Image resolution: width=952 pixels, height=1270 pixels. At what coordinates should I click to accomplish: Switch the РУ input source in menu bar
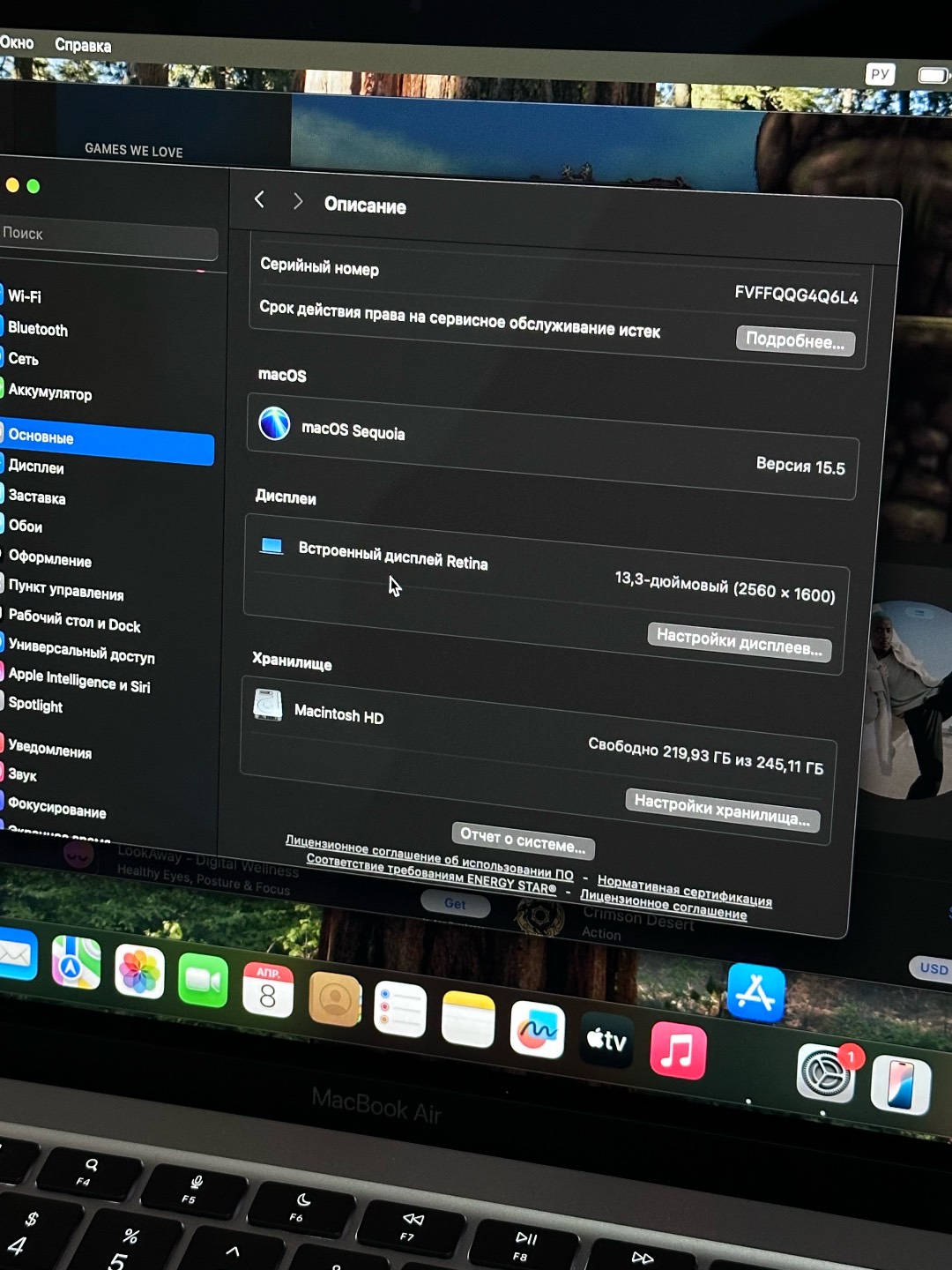tap(880, 74)
